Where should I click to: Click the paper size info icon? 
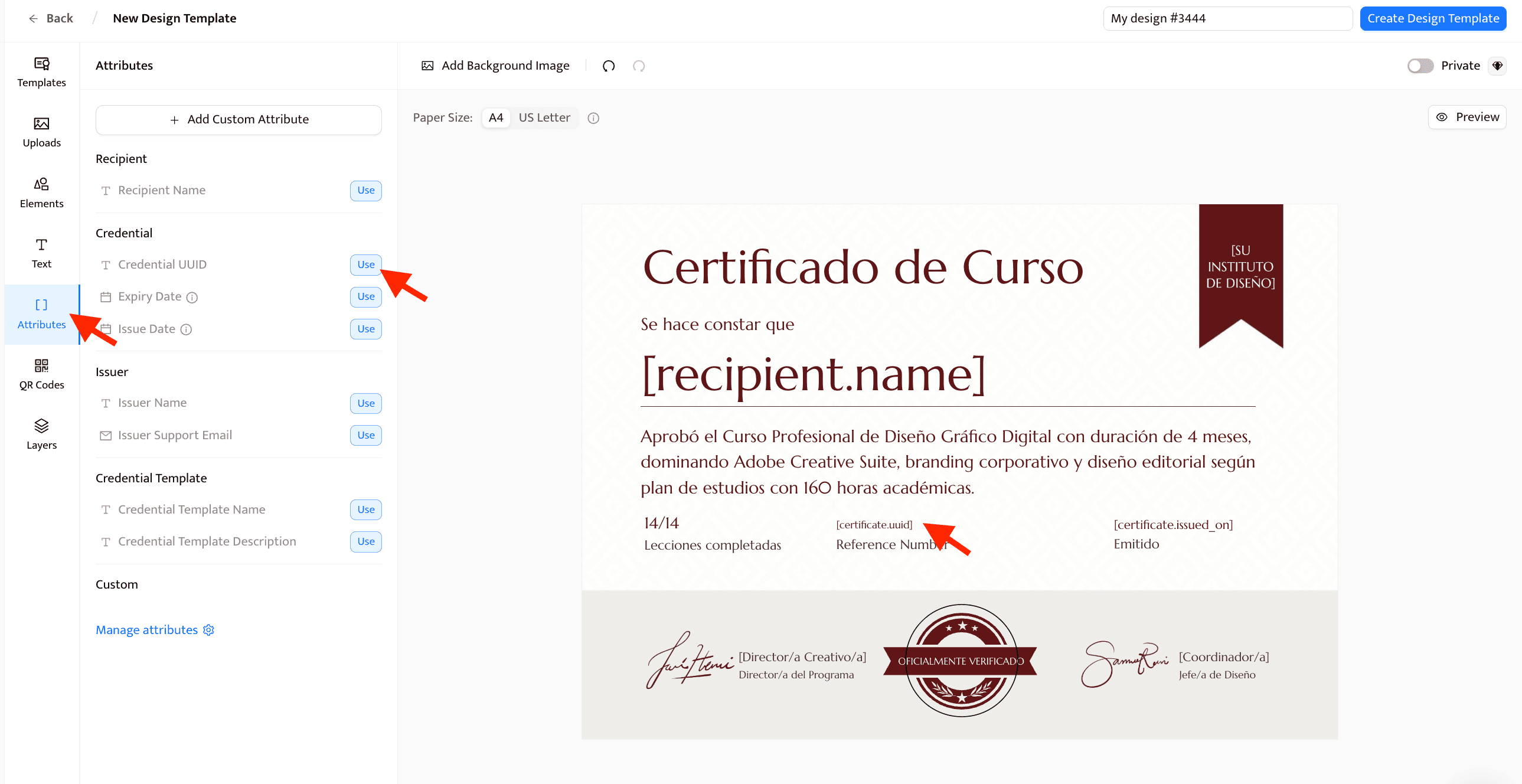[x=593, y=118]
